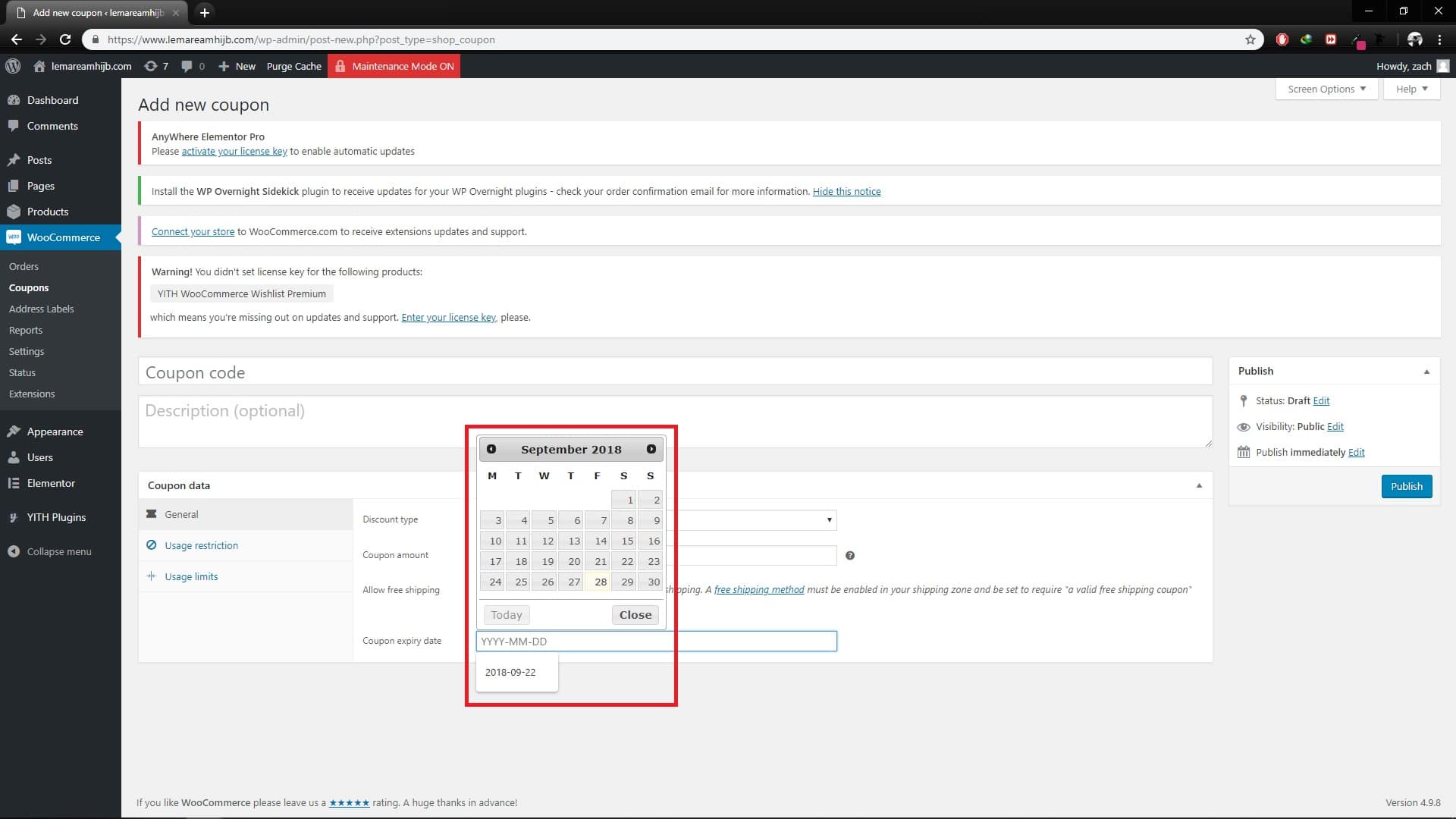The height and width of the screenshot is (819, 1456).
Task: Click Maintenance Mode ON indicator
Action: click(x=394, y=66)
